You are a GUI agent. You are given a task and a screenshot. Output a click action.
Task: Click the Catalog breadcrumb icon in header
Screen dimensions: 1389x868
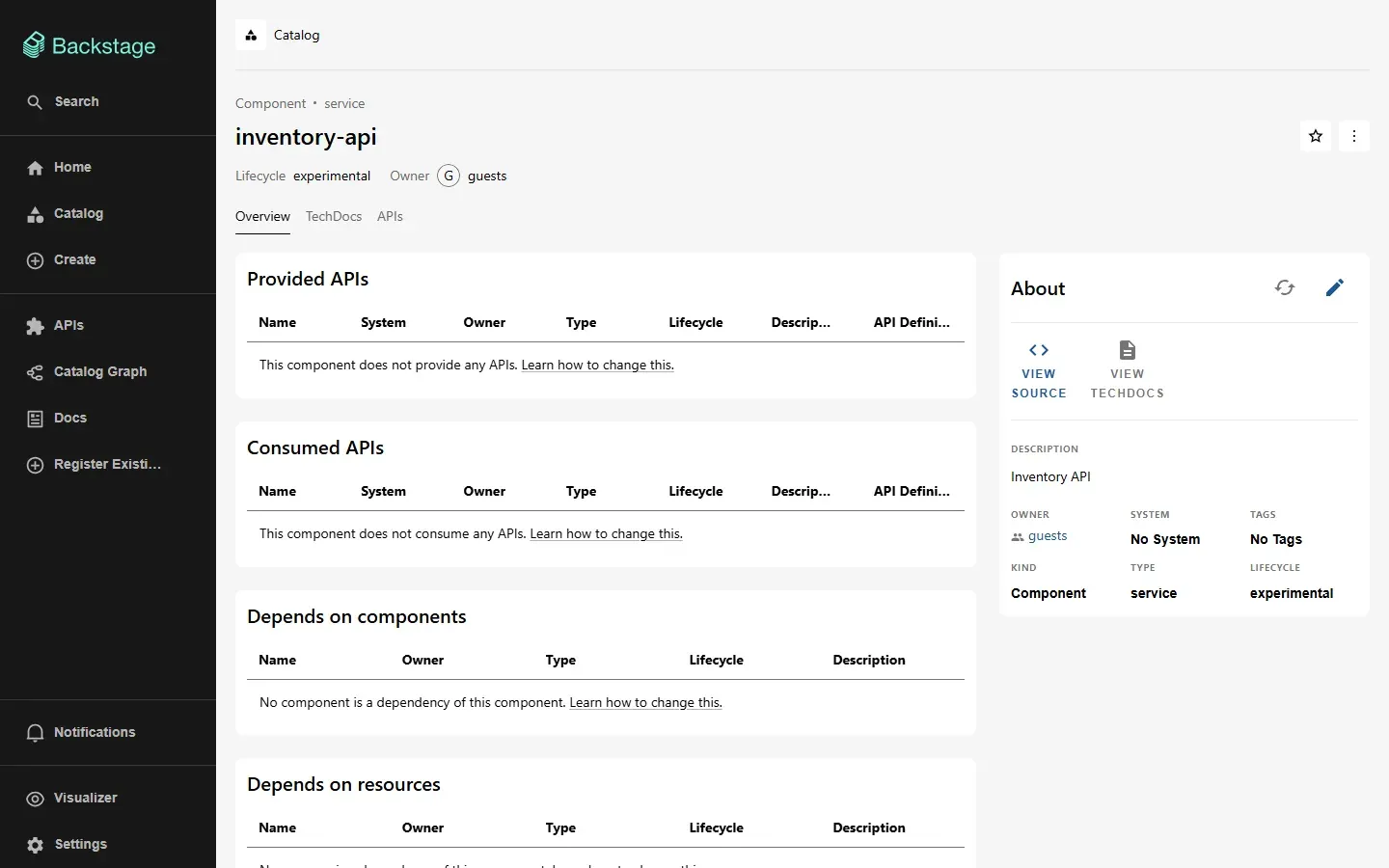(251, 35)
